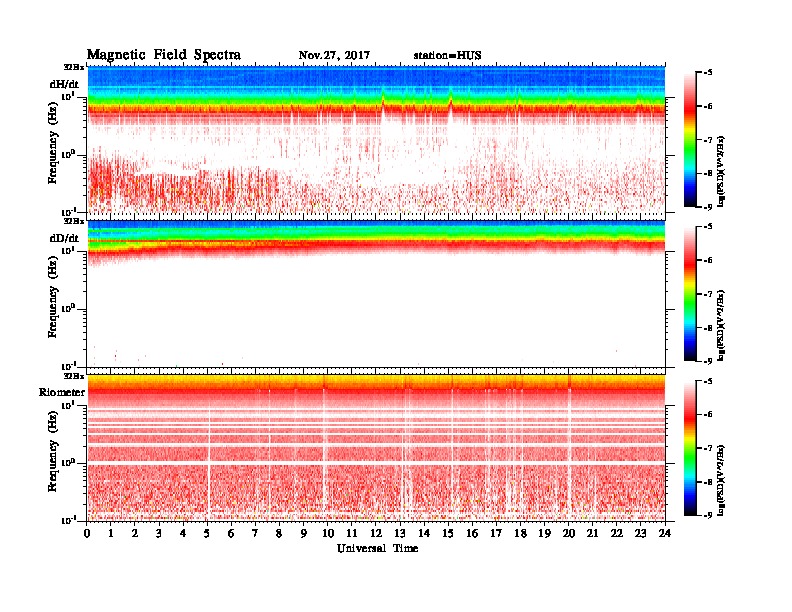Click the "-5" tick of dH/dt color bar
Screen dimensions: 792x612
(x=708, y=73)
